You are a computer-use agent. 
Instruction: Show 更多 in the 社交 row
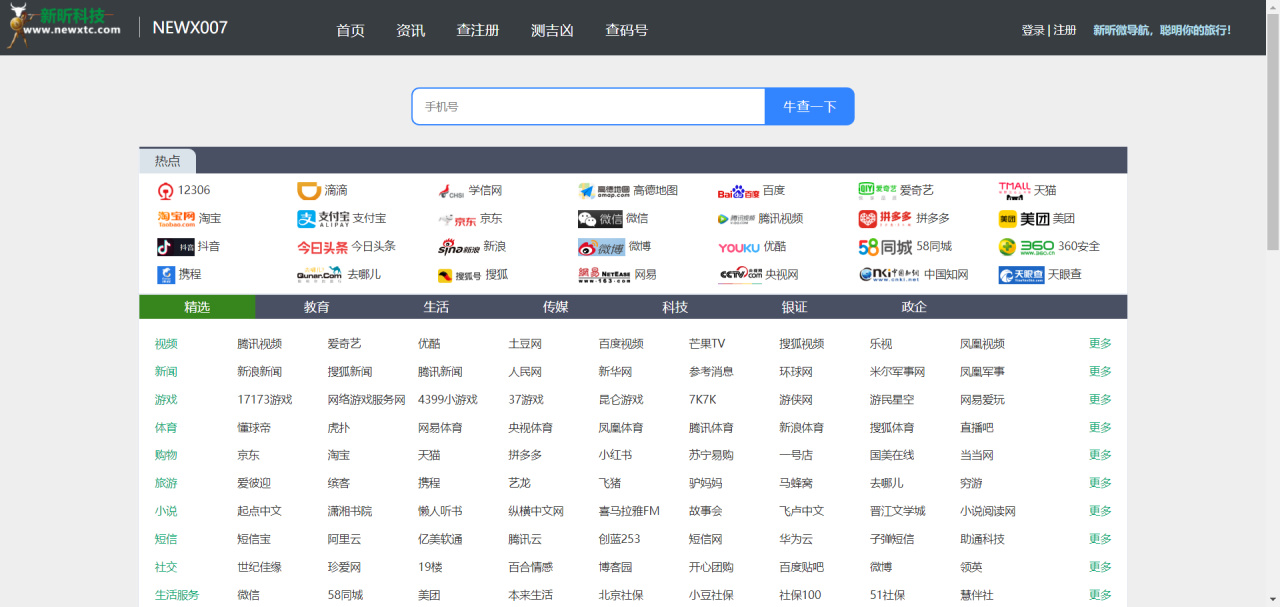pos(1100,566)
